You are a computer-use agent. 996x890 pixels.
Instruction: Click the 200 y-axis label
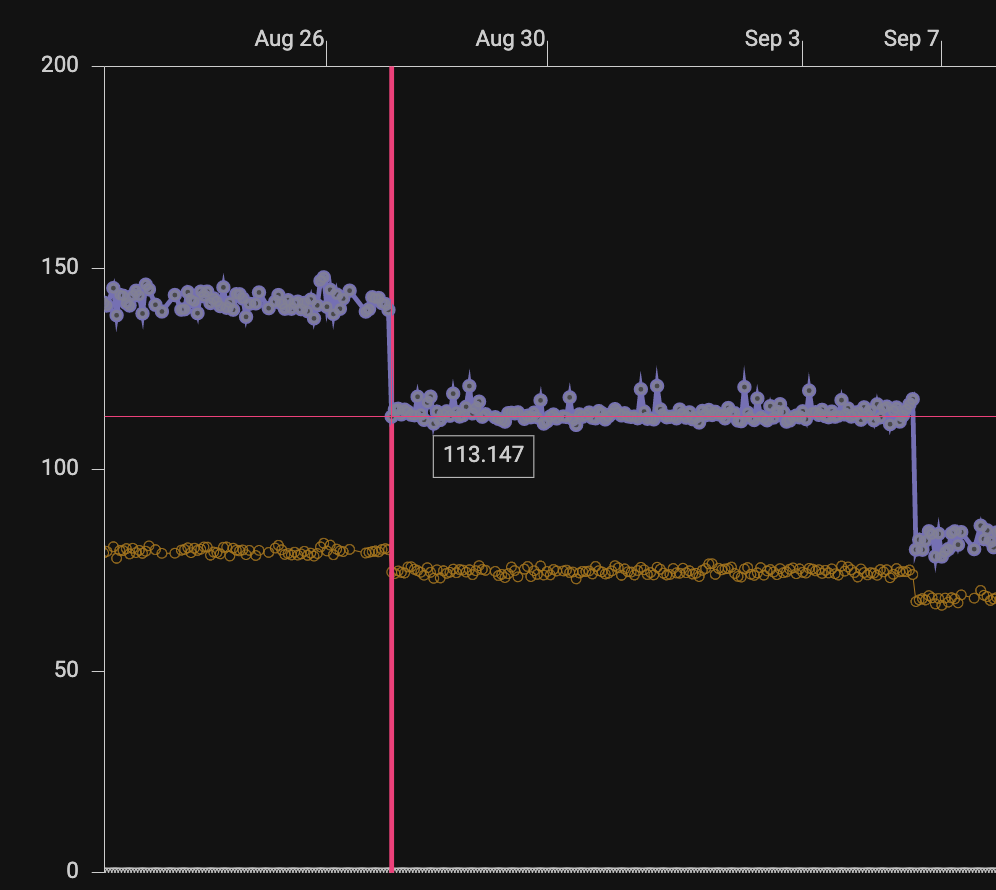[60, 65]
